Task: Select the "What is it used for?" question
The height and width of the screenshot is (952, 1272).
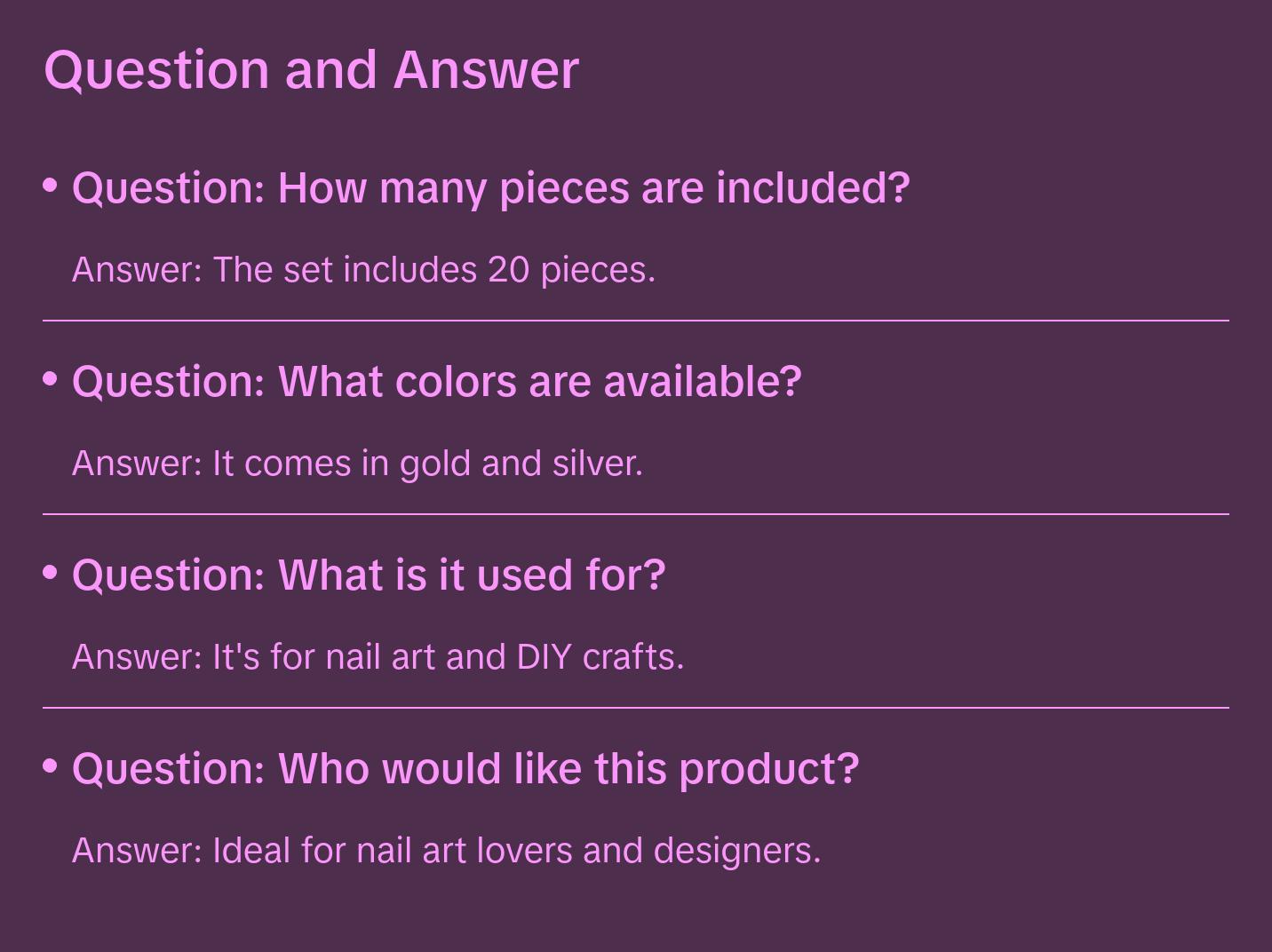Action: click(368, 575)
